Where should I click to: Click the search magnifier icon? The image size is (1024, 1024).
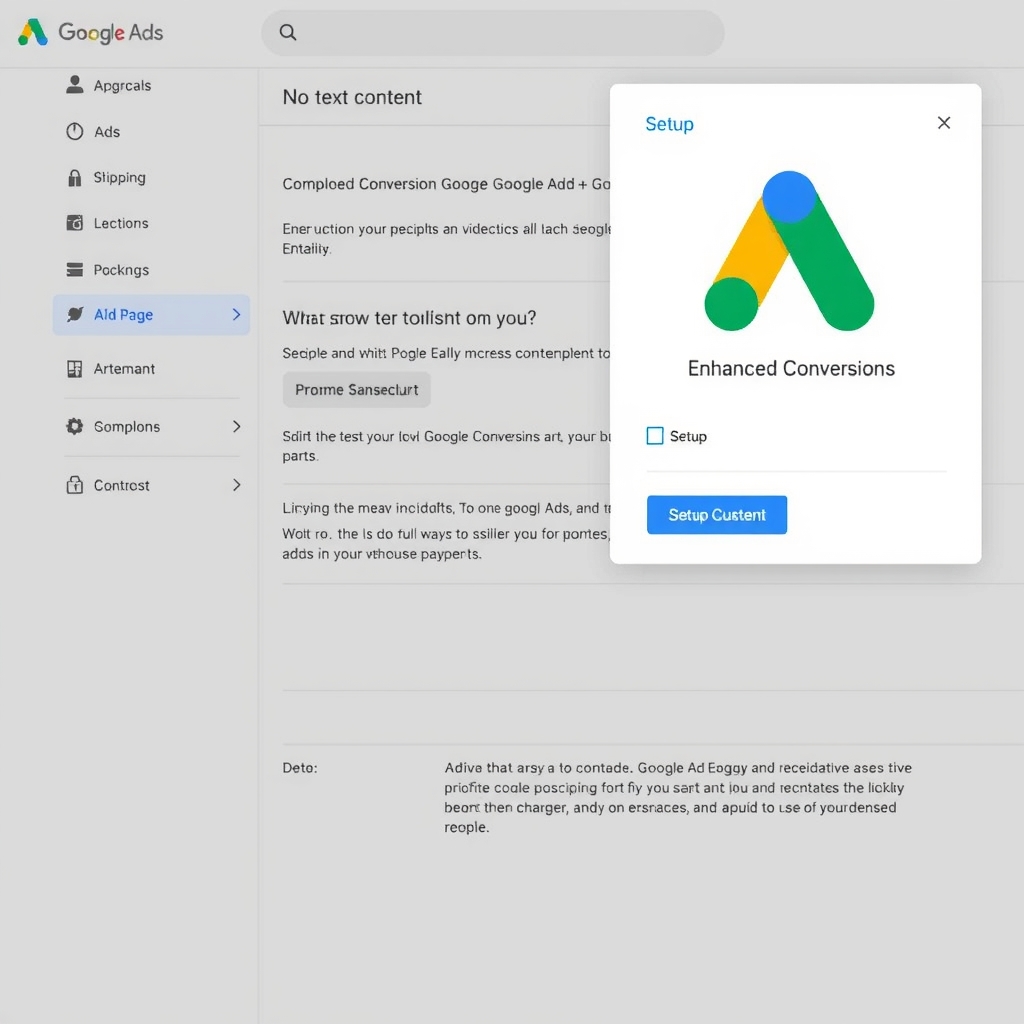tap(288, 32)
